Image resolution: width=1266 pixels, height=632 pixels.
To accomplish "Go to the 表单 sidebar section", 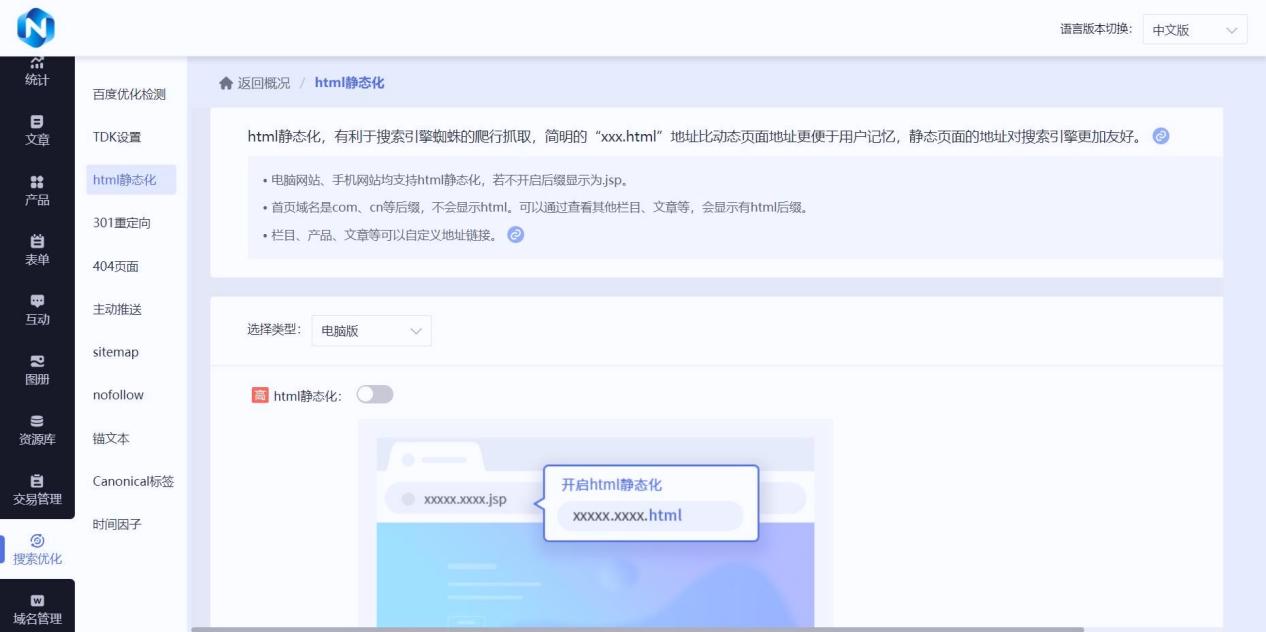I will click(x=37, y=250).
